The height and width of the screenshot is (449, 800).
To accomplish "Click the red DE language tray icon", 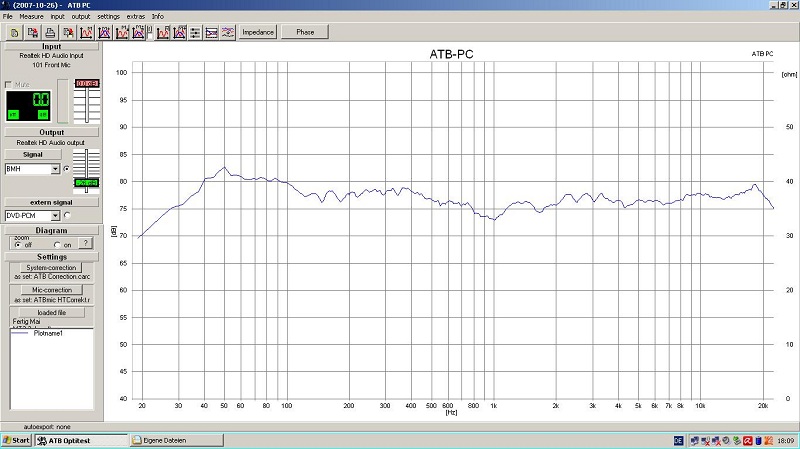I will tap(677, 440).
